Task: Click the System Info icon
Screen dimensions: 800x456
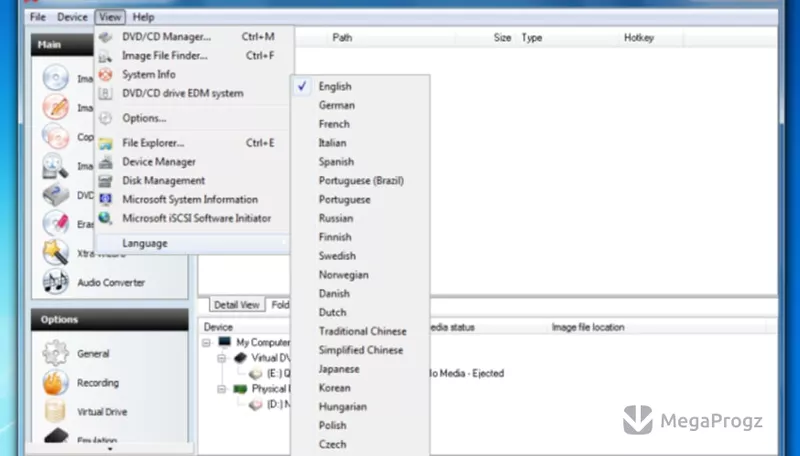Action: pyautogui.click(x=106, y=74)
